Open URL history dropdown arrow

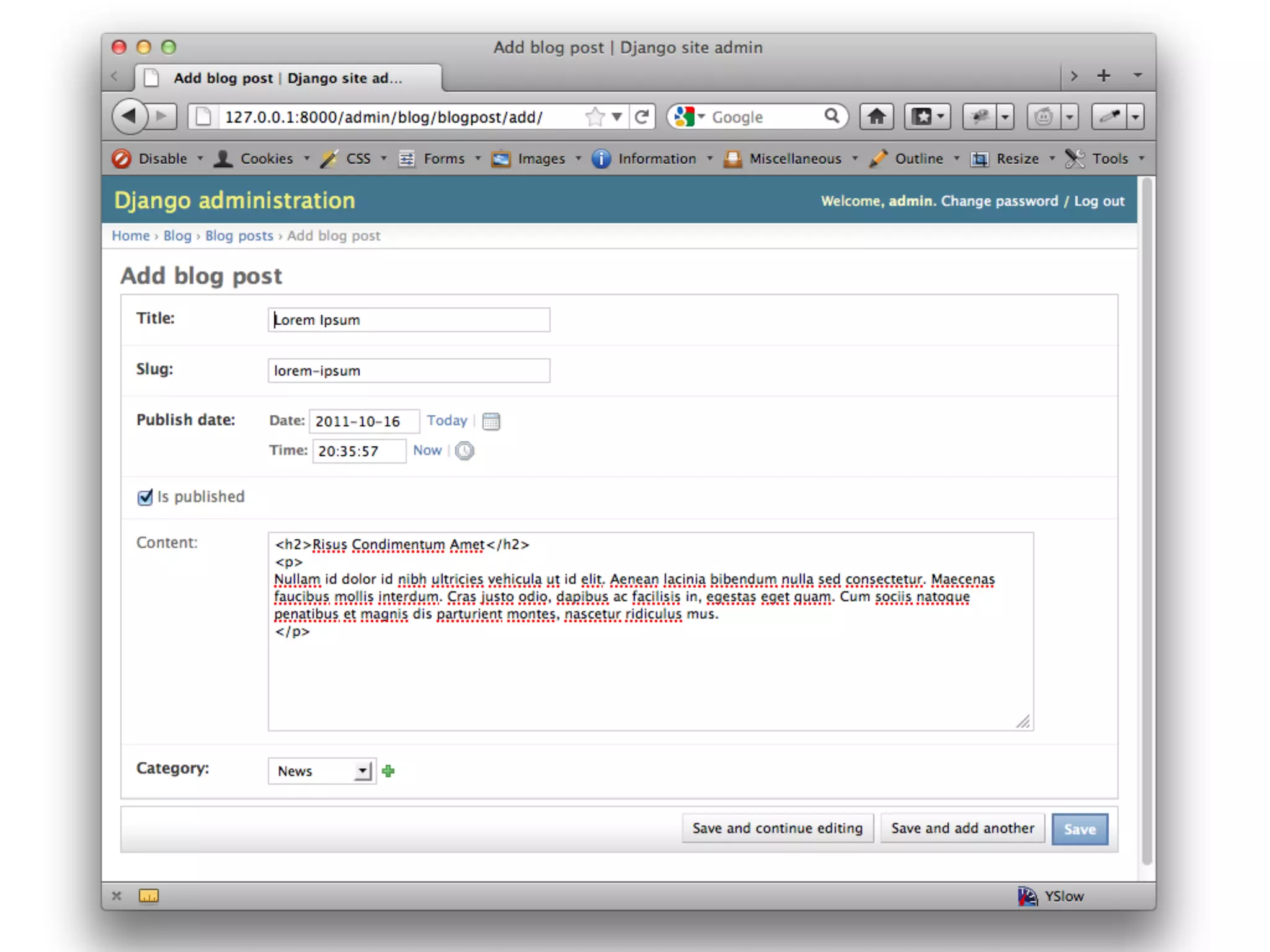pyautogui.click(x=616, y=117)
